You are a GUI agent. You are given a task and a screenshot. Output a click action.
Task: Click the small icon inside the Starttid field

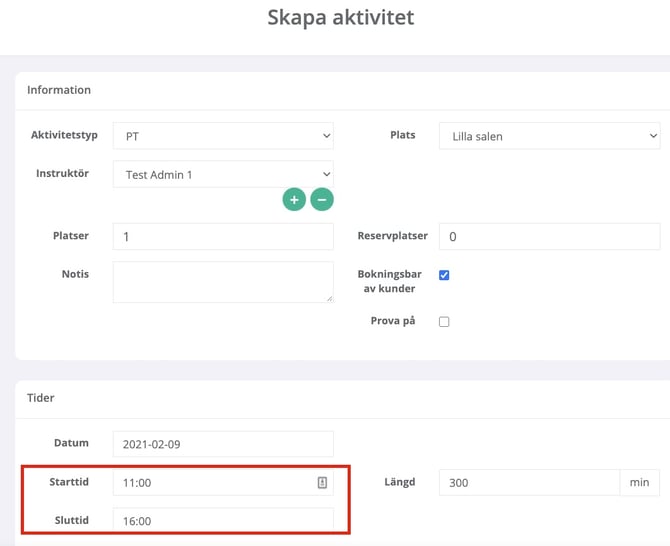322,483
